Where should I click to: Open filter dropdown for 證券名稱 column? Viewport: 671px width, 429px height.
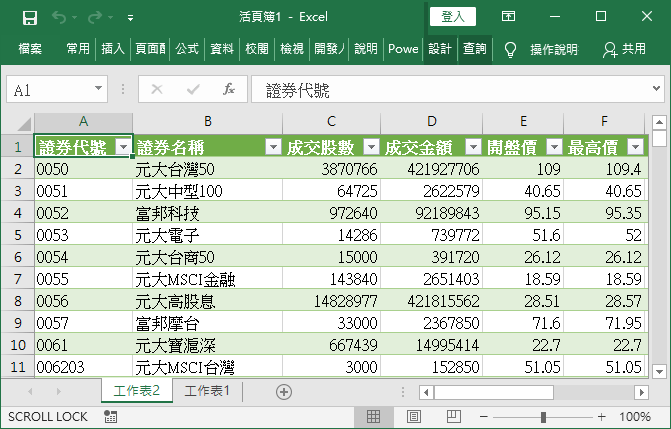tap(273, 147)
